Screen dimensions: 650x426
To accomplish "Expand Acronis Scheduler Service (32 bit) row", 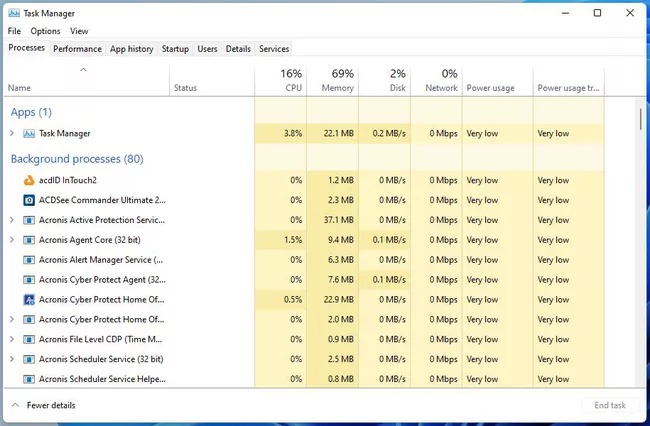I will point(12,359).
